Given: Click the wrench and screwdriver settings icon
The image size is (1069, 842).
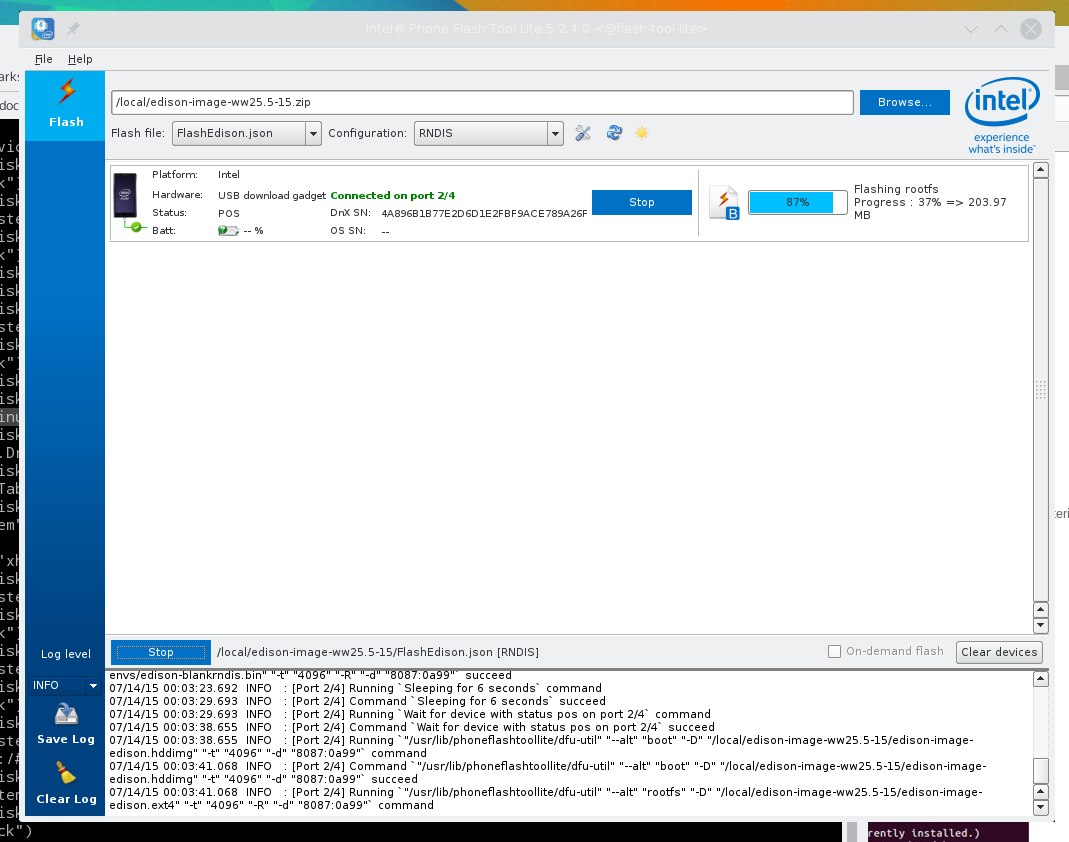Looking at the screenshot, I should 583,133.
